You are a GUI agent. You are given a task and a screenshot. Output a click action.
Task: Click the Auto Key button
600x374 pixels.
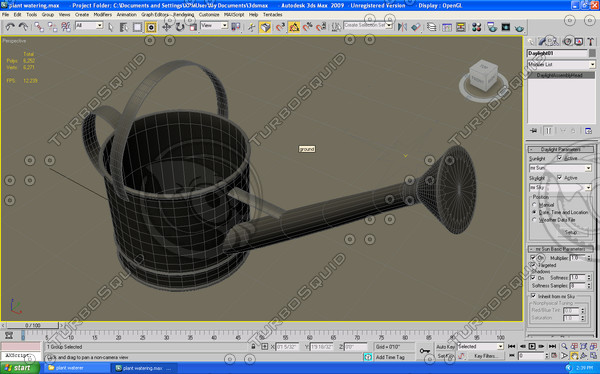tap(446, 346)
